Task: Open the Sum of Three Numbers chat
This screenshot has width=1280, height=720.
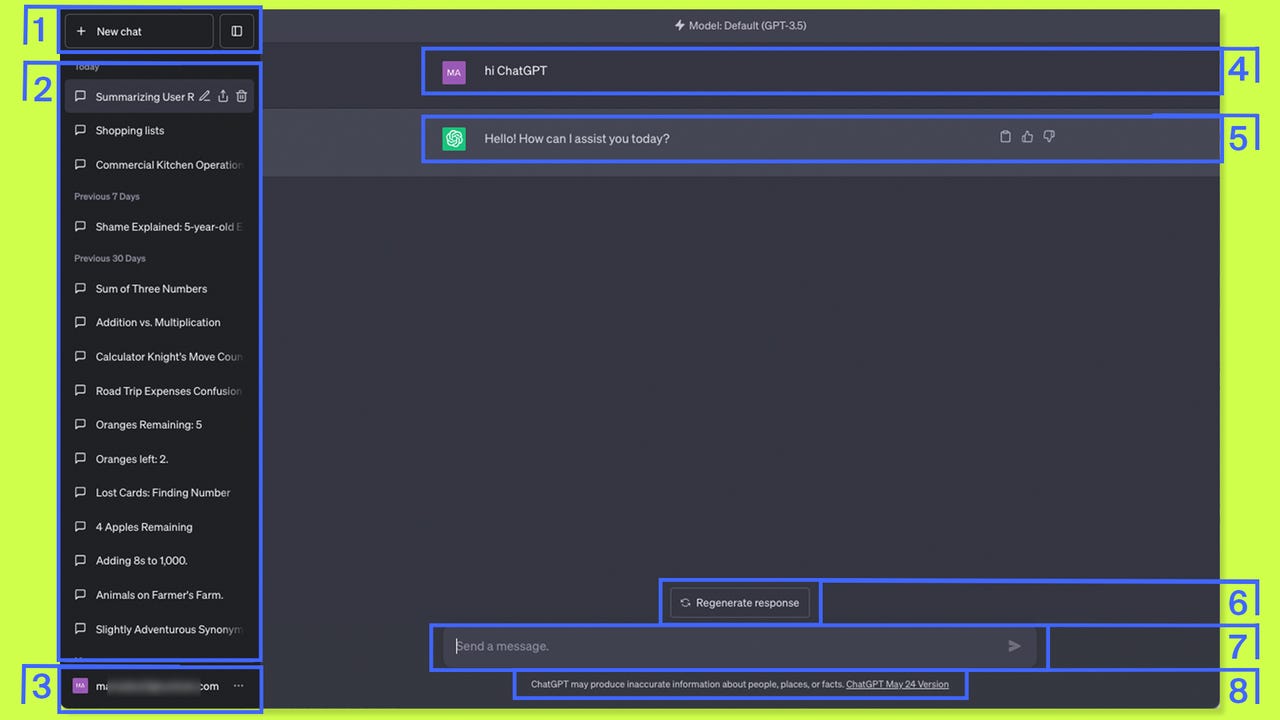Action: click(x=159, y=289)
